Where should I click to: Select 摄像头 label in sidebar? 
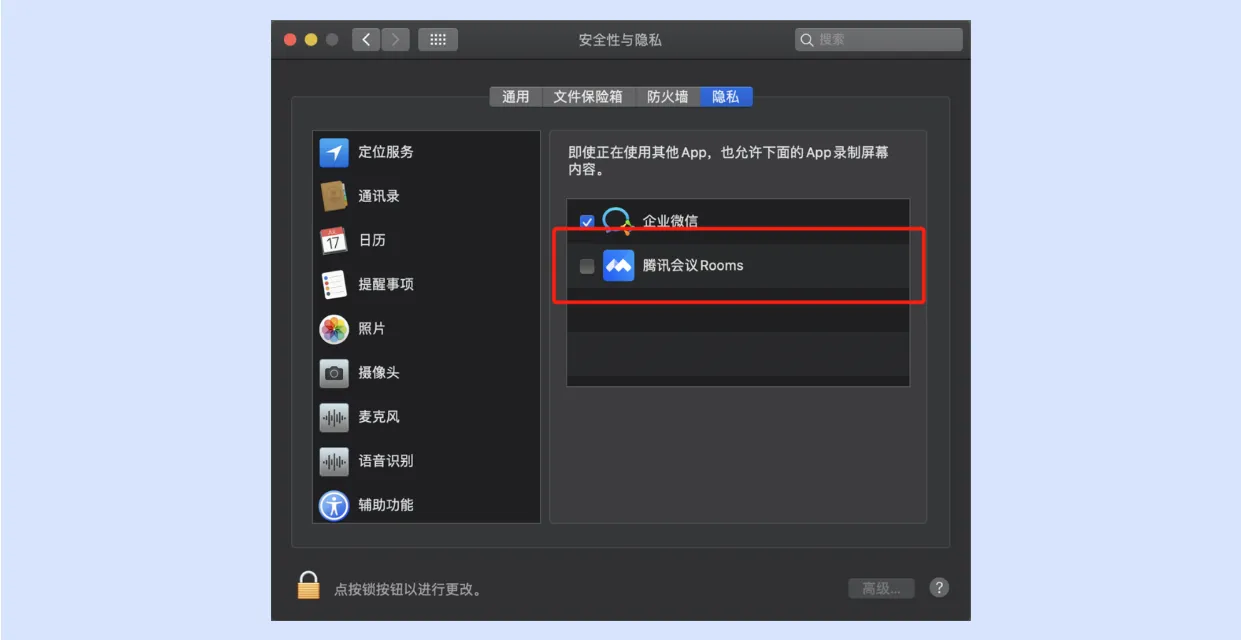pos(379,372)
